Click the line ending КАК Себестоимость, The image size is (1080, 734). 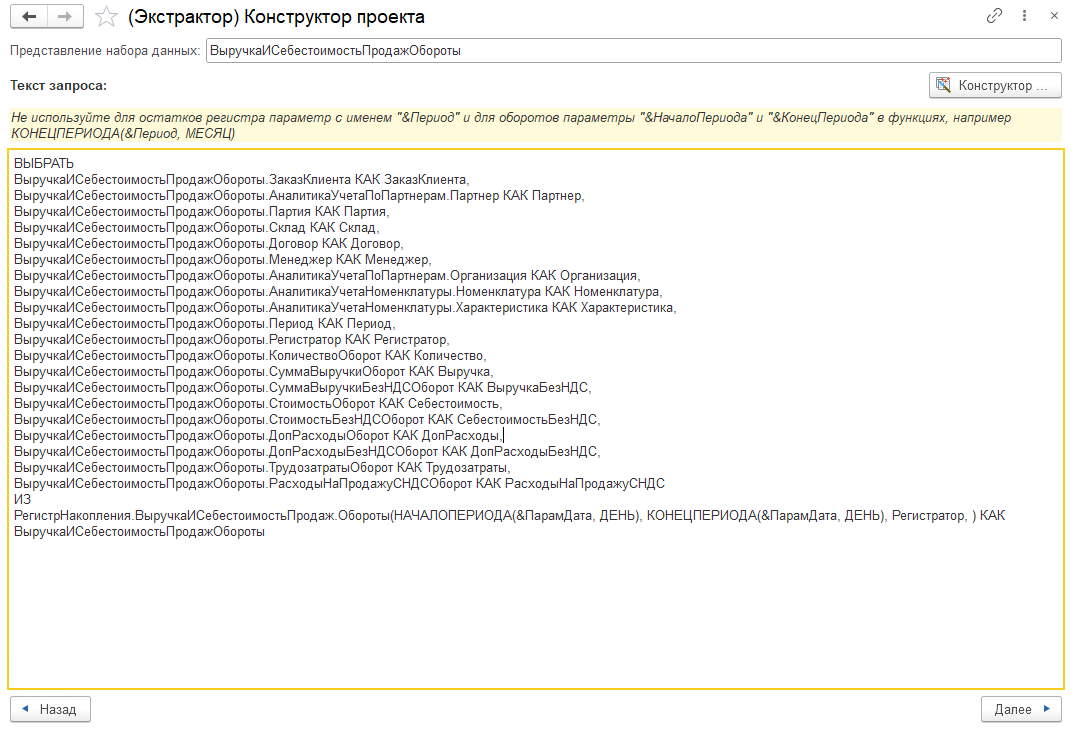coord(258,403)
